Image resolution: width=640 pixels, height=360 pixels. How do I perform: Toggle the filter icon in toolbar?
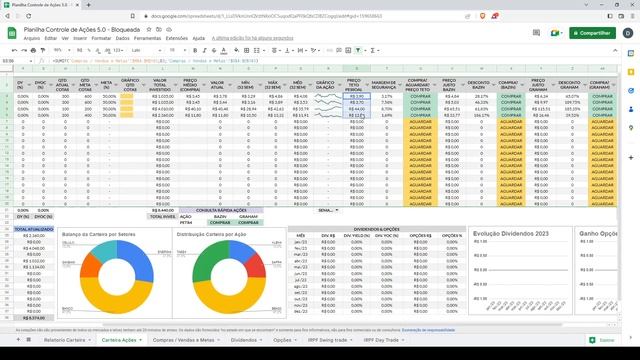coord(358,50)
